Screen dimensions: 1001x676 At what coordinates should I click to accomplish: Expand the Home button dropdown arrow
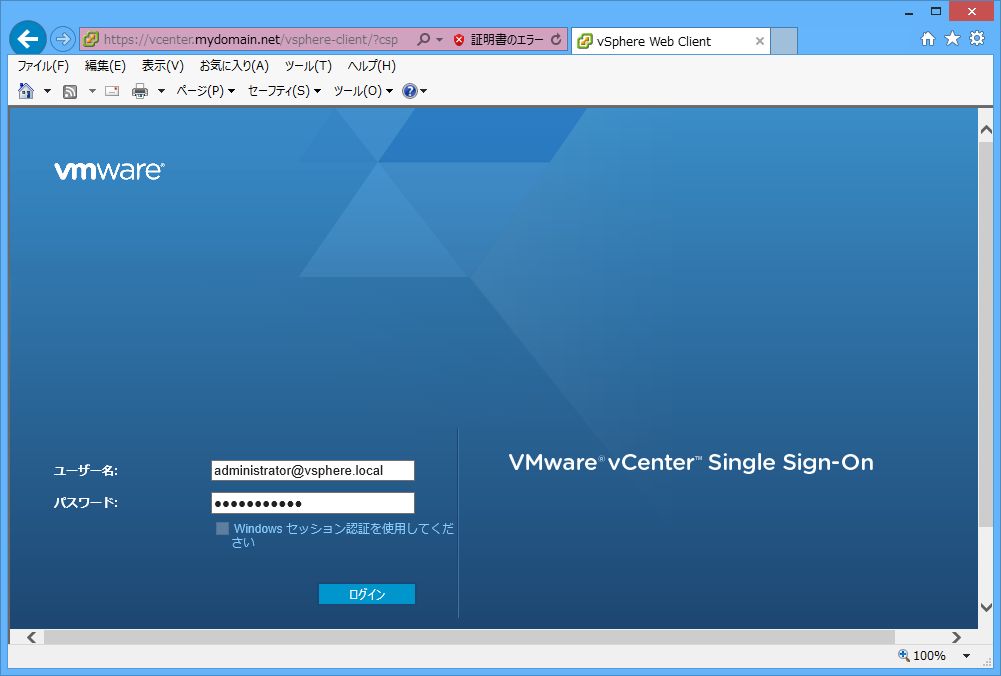click(x=47, y=91)
